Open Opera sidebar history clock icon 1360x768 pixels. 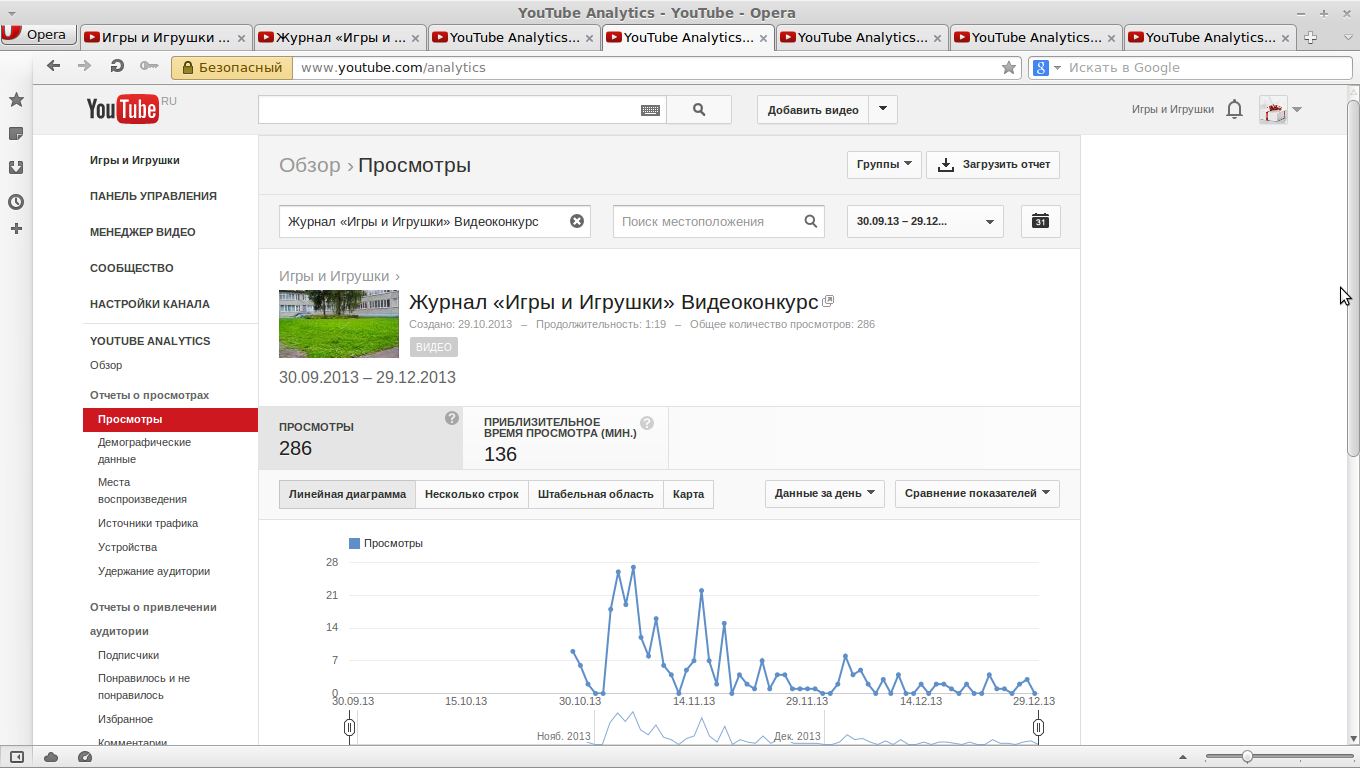click(x=16, y=201)
